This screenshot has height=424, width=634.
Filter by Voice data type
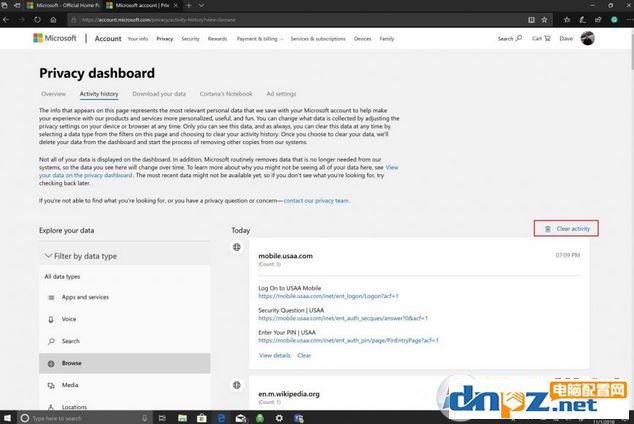point(125,319)
